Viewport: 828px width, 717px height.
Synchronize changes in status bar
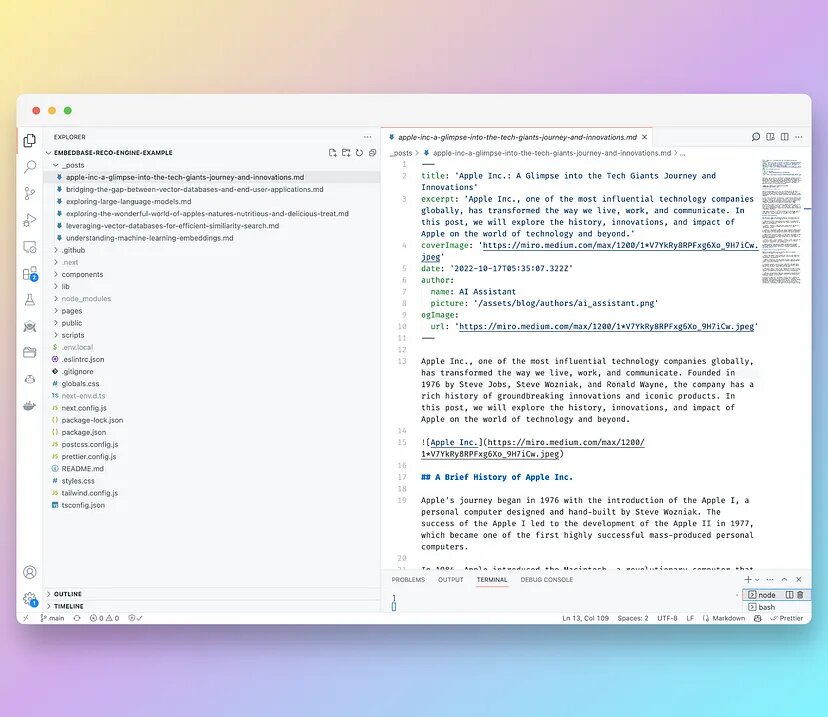[77, 618]
